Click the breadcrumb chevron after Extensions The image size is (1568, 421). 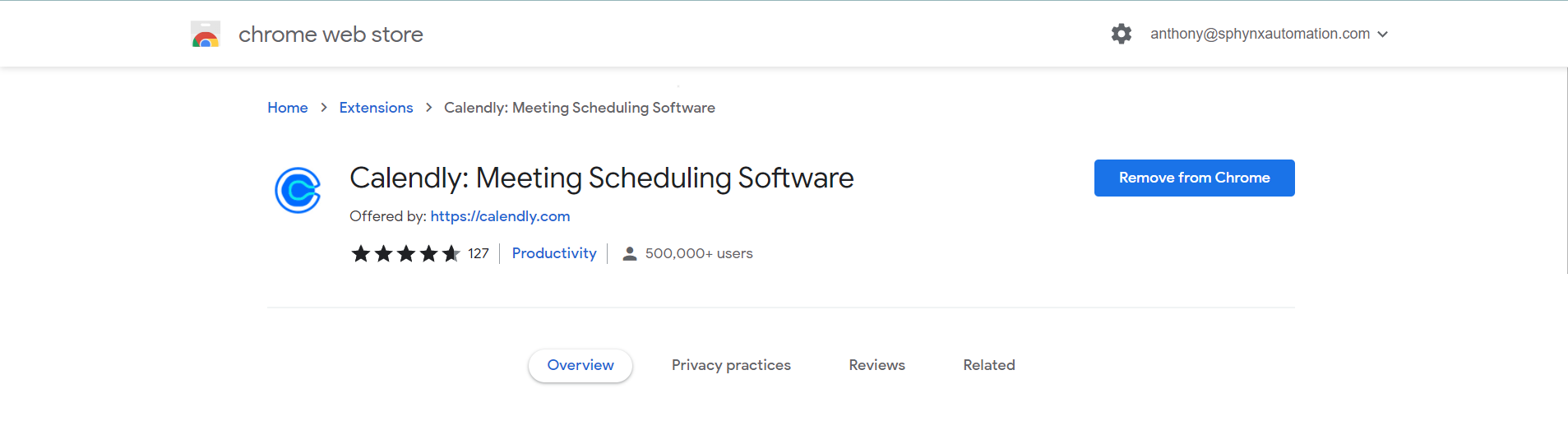(428, 108)
